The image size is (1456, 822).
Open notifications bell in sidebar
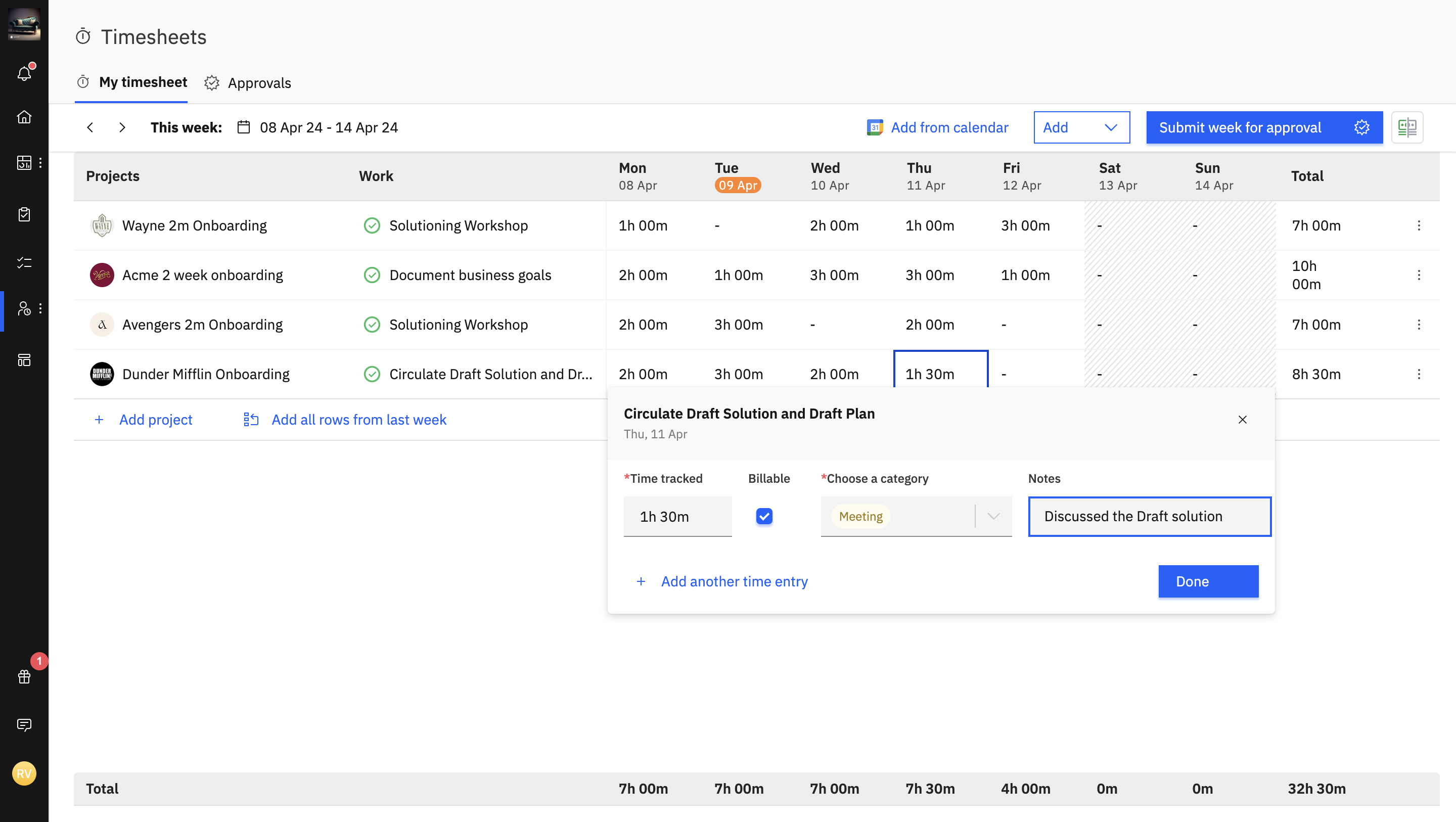pyautogui.click(x=24, y=73)
